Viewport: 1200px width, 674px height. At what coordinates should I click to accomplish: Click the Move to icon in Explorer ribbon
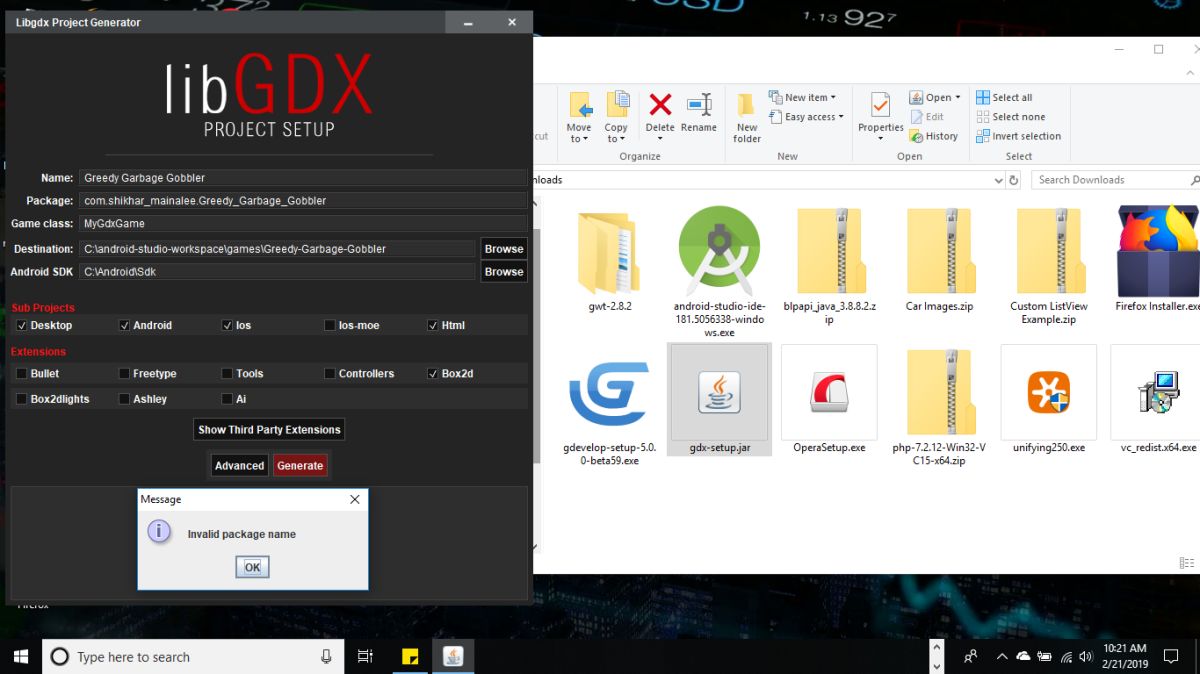tap(580, 105)
